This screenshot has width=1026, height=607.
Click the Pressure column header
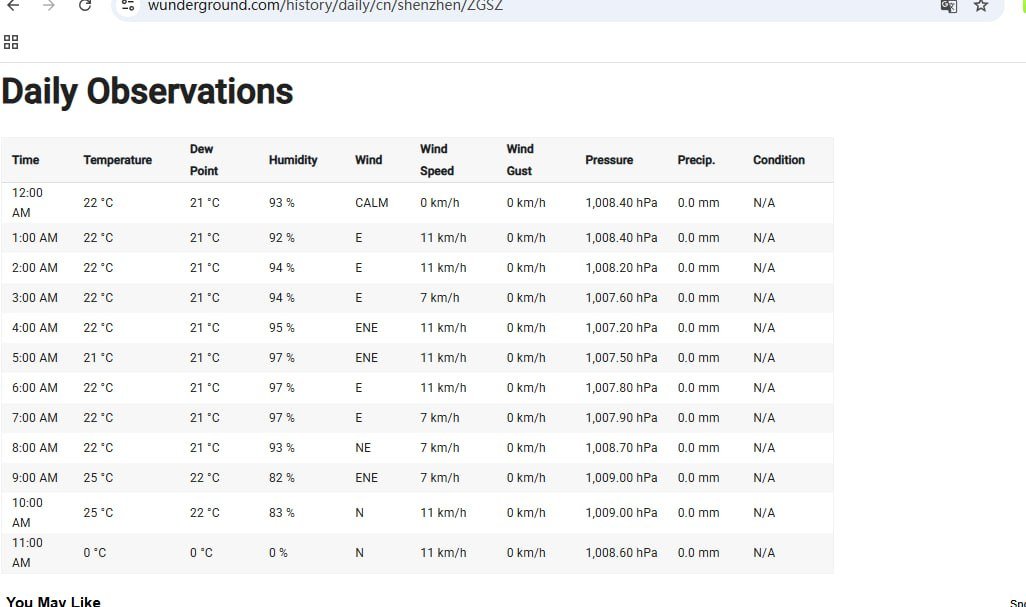(609, 160)
